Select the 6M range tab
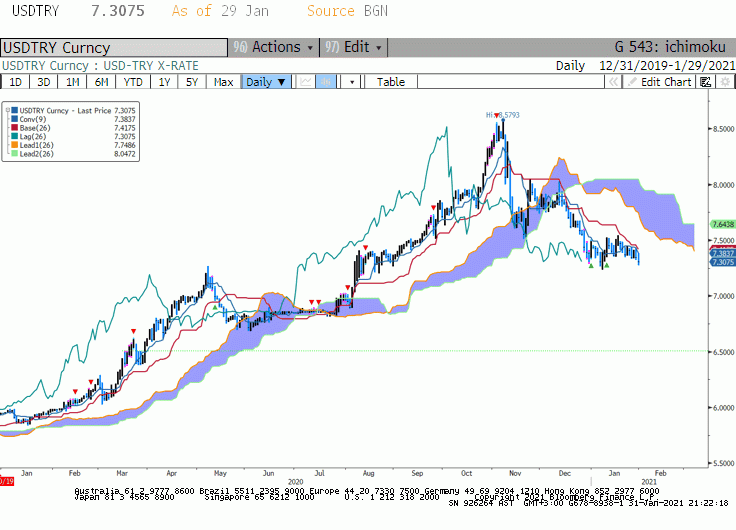 coord(101,82)
